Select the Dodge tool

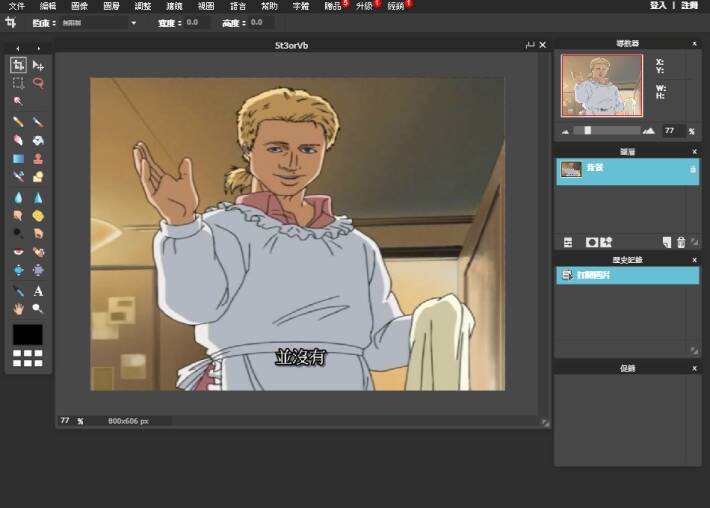(x=18, y=233)
